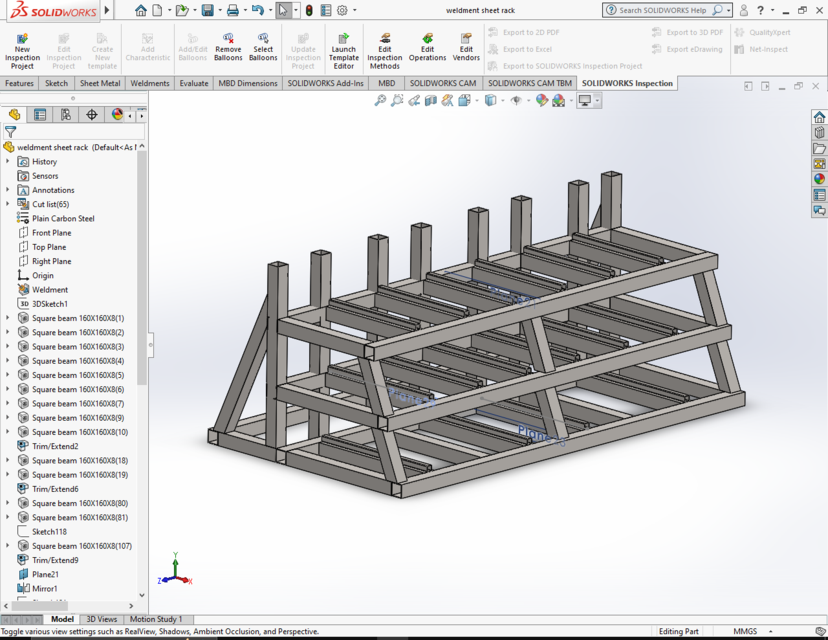The image size is (828, 640).
Task: Switch to the SOLIDWORKS CAM tab
Action: pos(443,83)
